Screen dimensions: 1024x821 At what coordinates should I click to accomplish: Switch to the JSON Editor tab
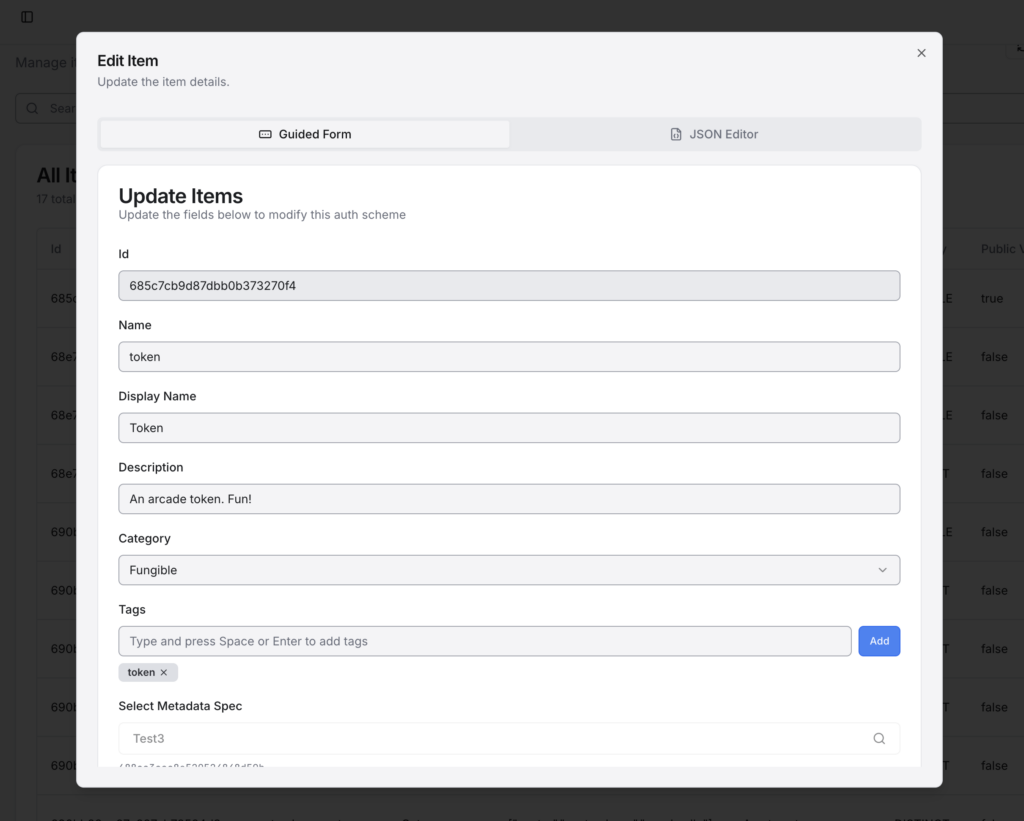tap(714, 134)
